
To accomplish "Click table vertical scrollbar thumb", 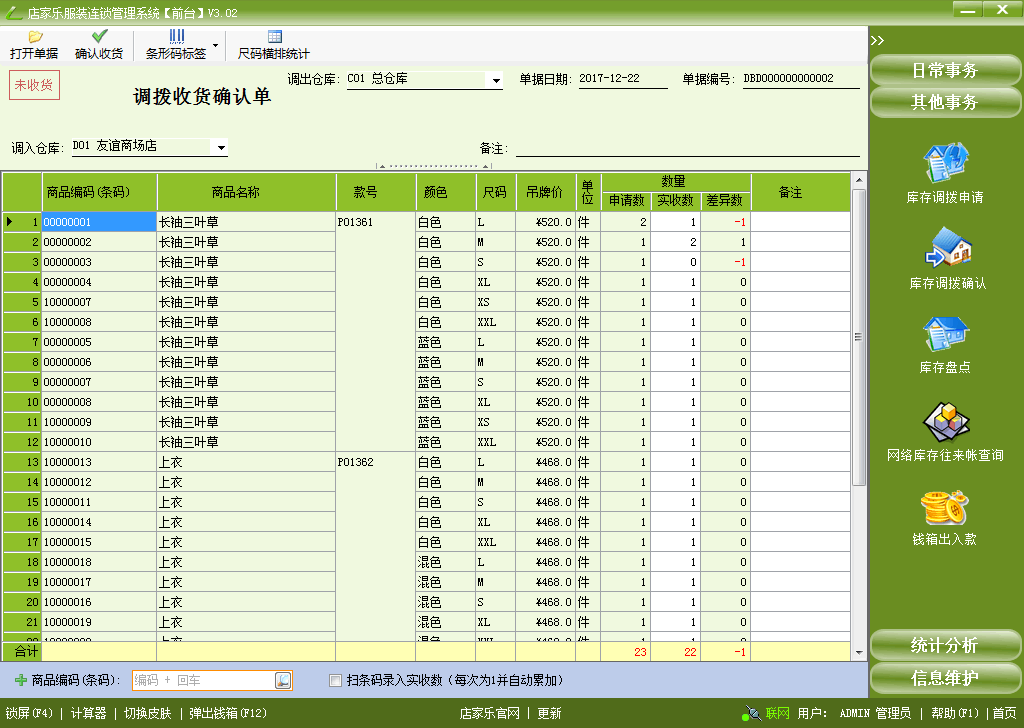I will (859, 336).
